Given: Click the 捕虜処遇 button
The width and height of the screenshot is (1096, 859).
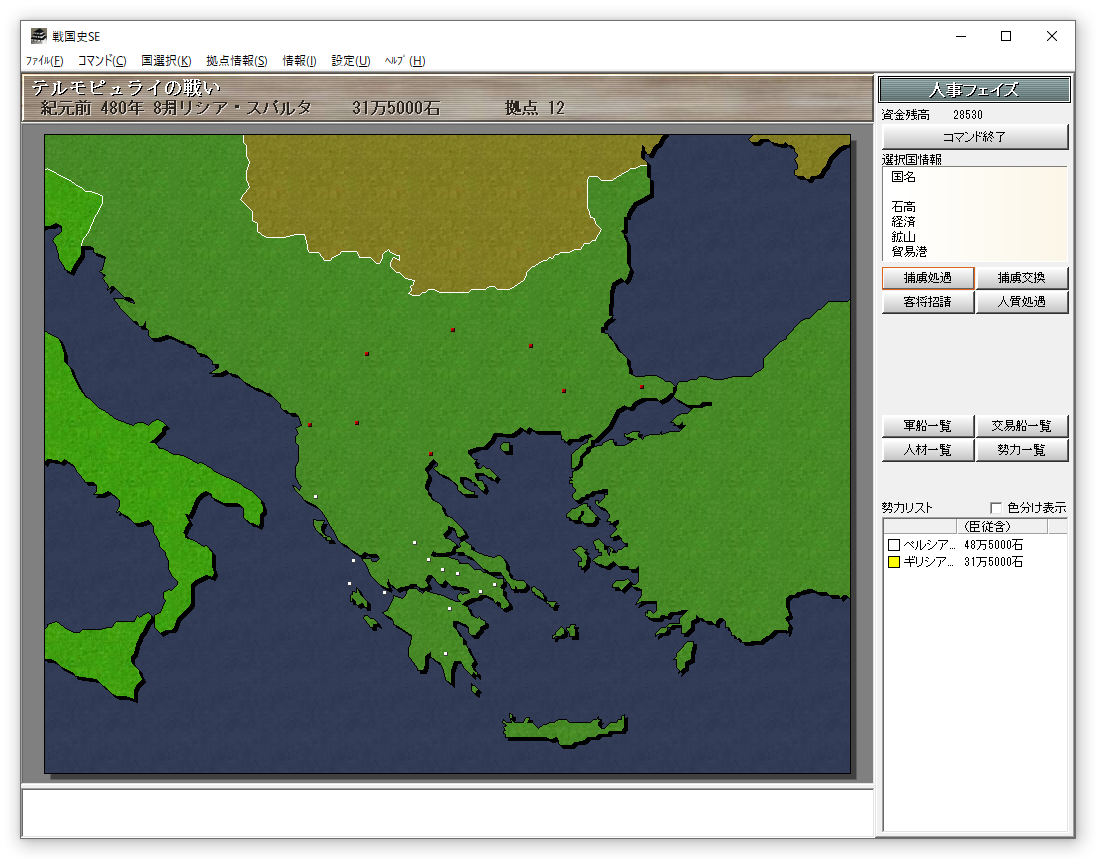Looking at the screenshot, I should click(x=927, y=278).
